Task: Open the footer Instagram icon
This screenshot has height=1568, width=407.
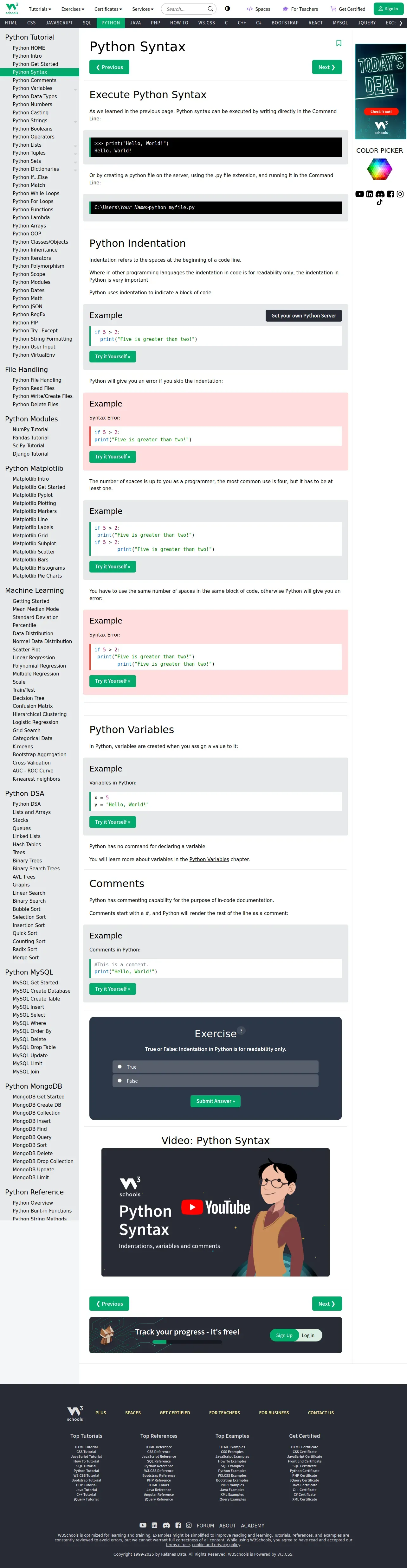Action: pos(189,1526)
